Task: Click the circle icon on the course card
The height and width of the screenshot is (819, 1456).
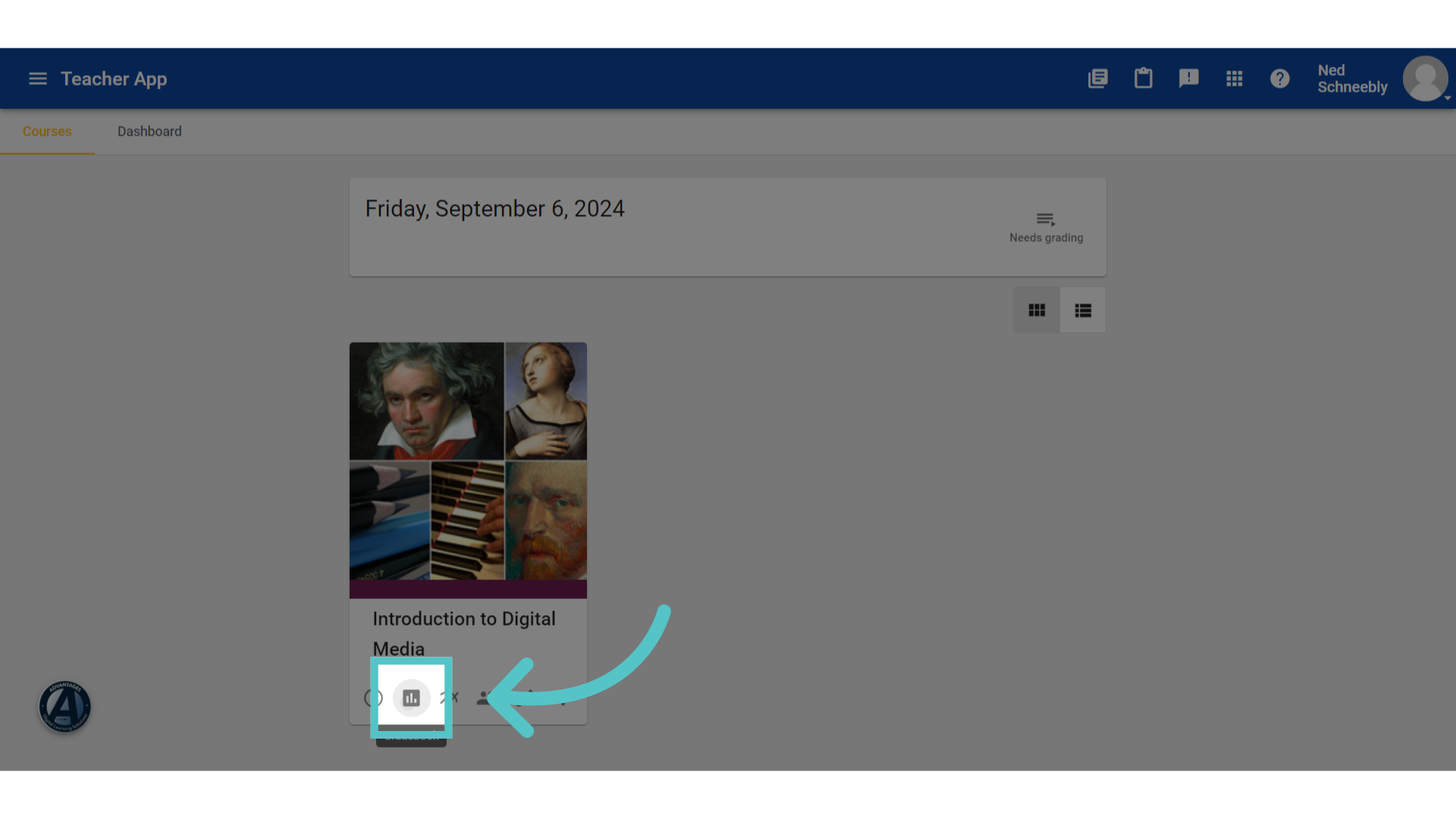Action: pyautogui.click(x=373, y=698)
